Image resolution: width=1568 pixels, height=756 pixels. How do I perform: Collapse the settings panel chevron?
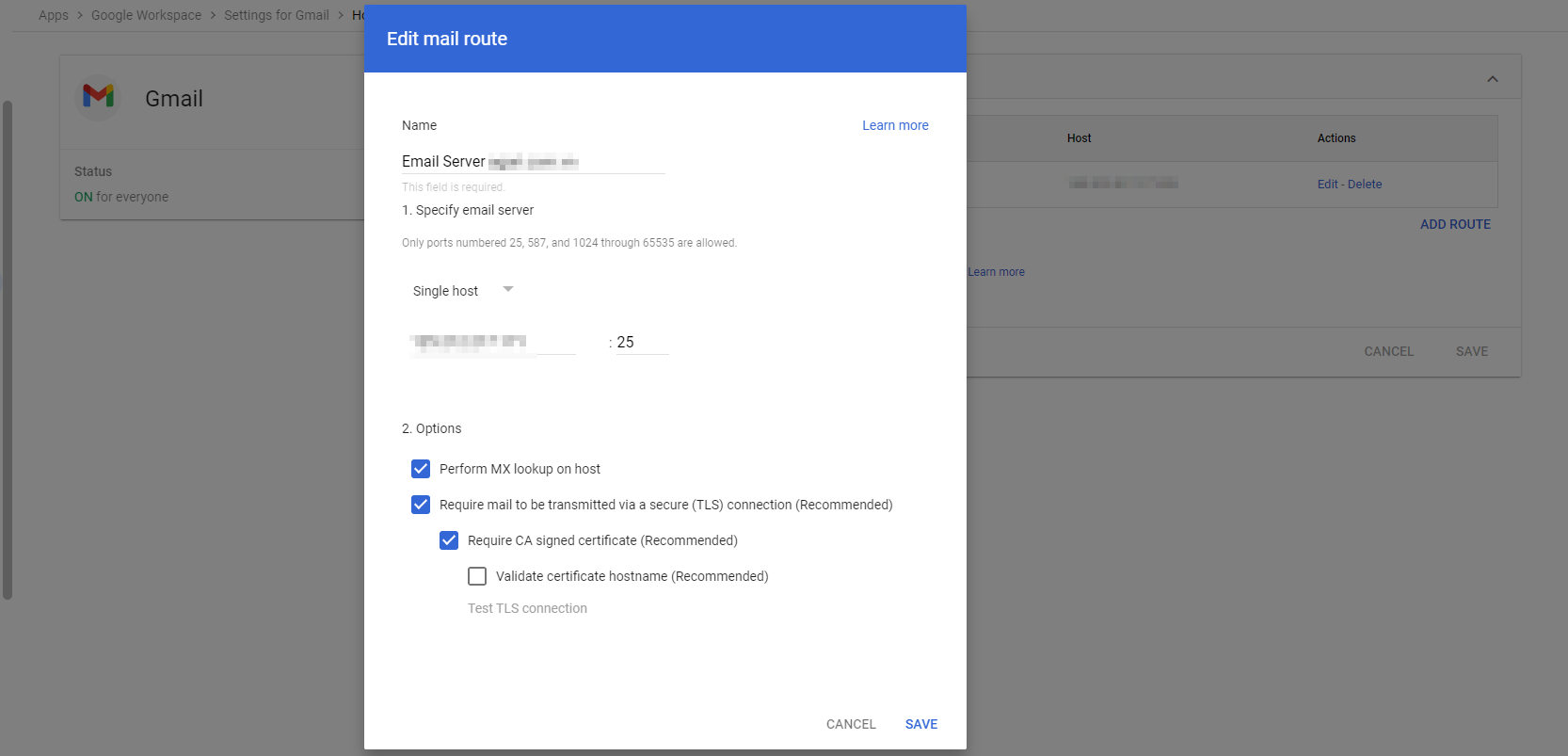pyautogui.click(x=1492, y=79)
